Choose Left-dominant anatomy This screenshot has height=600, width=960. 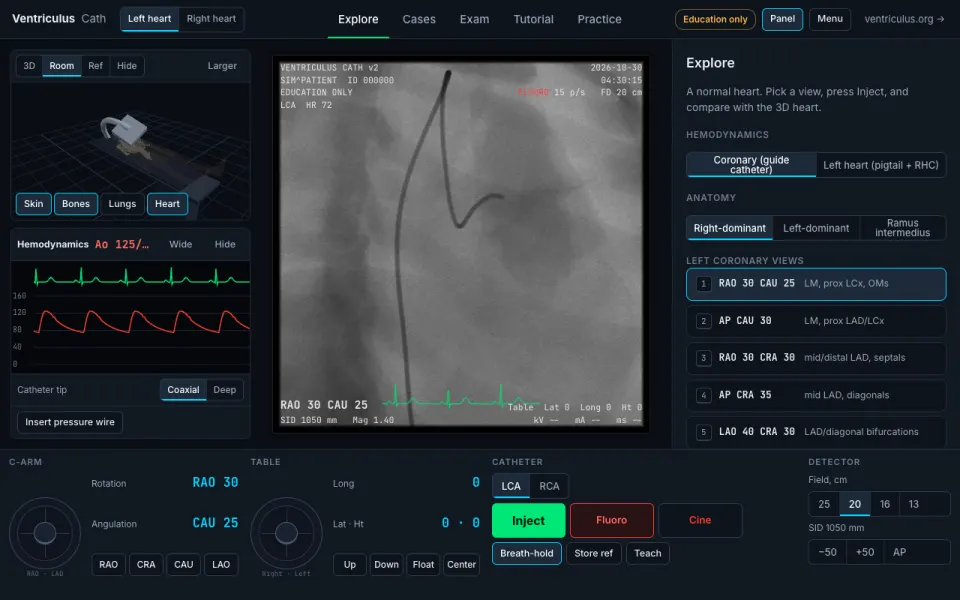point(816,228)
